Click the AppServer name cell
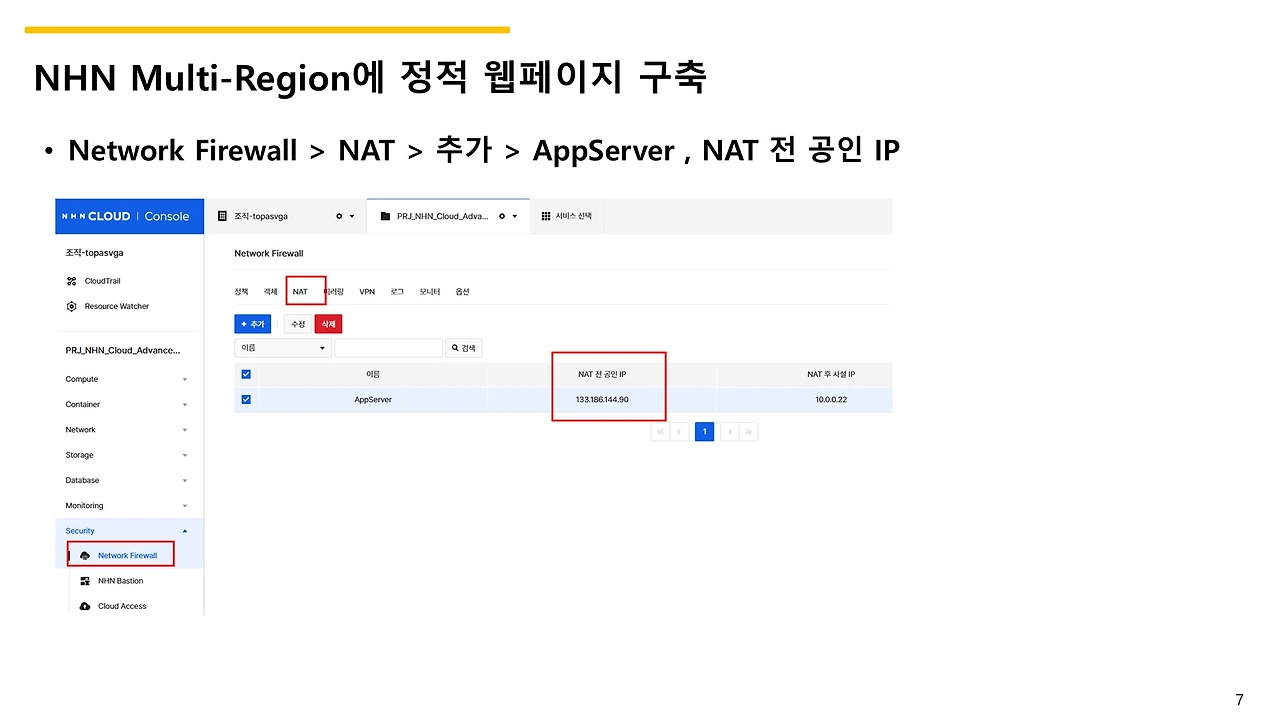 [373, 399]
